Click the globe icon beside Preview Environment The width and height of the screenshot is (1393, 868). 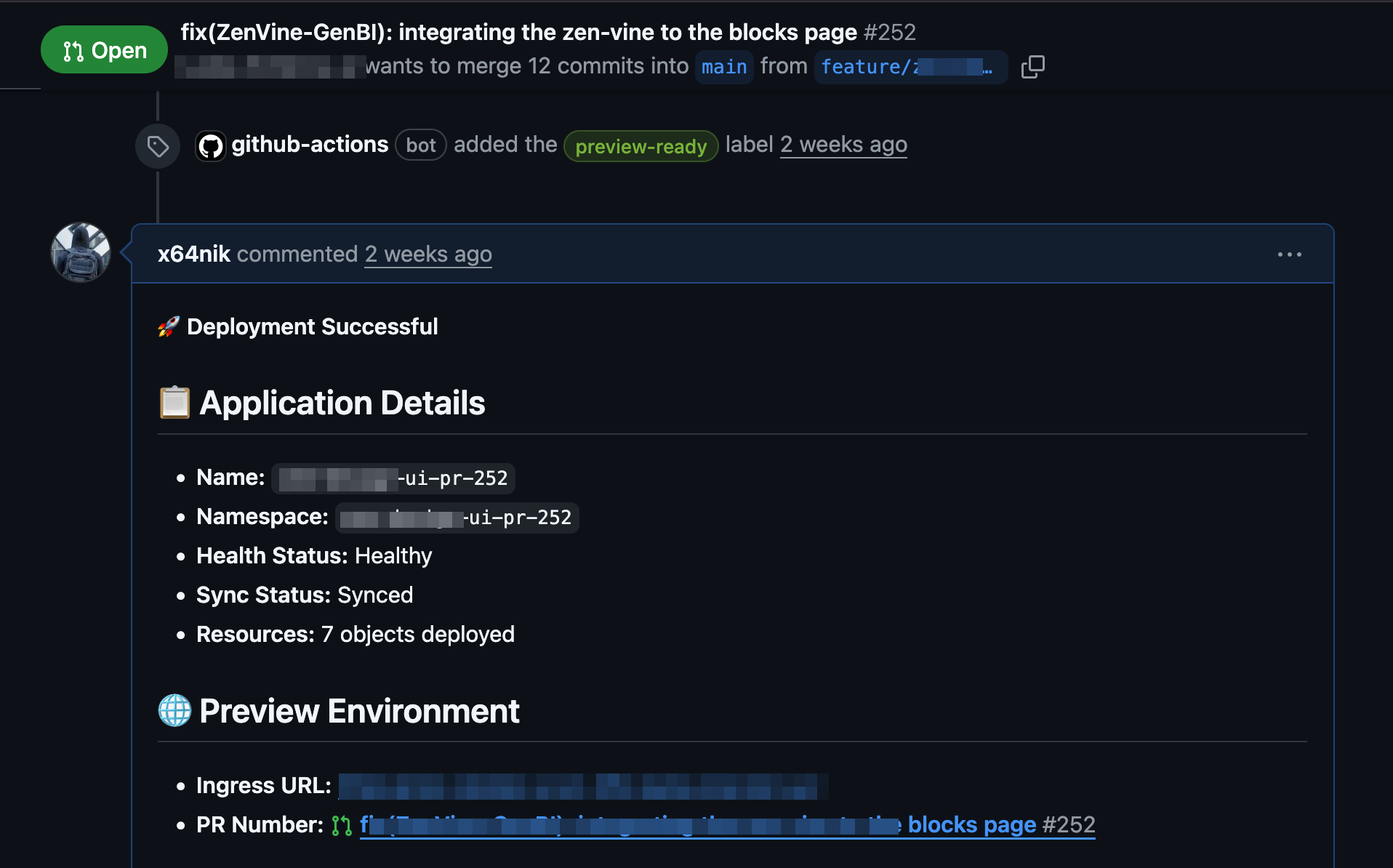[174, 710]
